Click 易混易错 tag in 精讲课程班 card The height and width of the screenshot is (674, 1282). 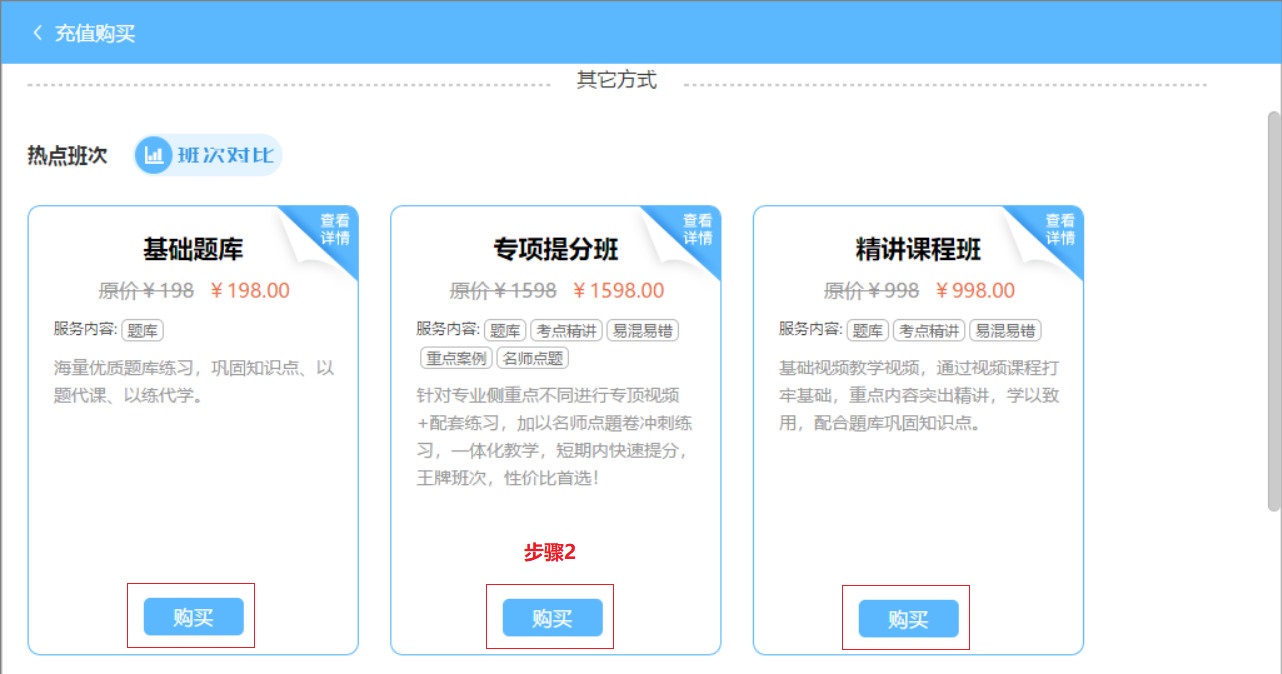click(1006, 331)
